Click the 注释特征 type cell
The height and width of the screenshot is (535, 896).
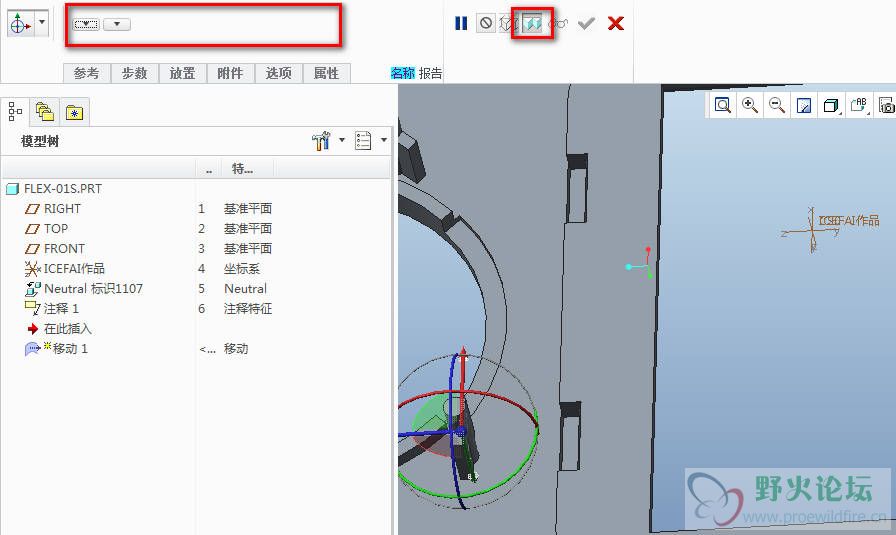pyautogui.click(x=247, y=309)
